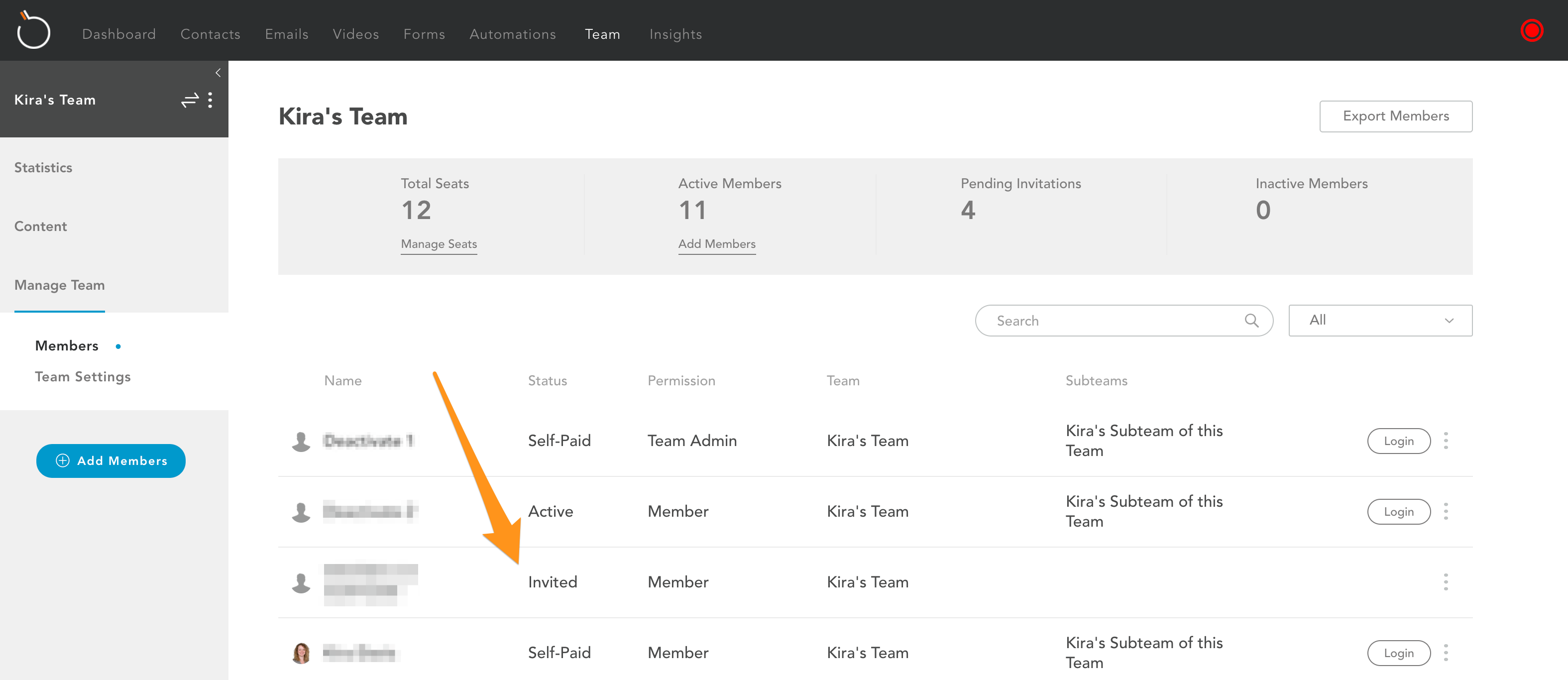Click the search magnifier icon

click(1251, 321)
